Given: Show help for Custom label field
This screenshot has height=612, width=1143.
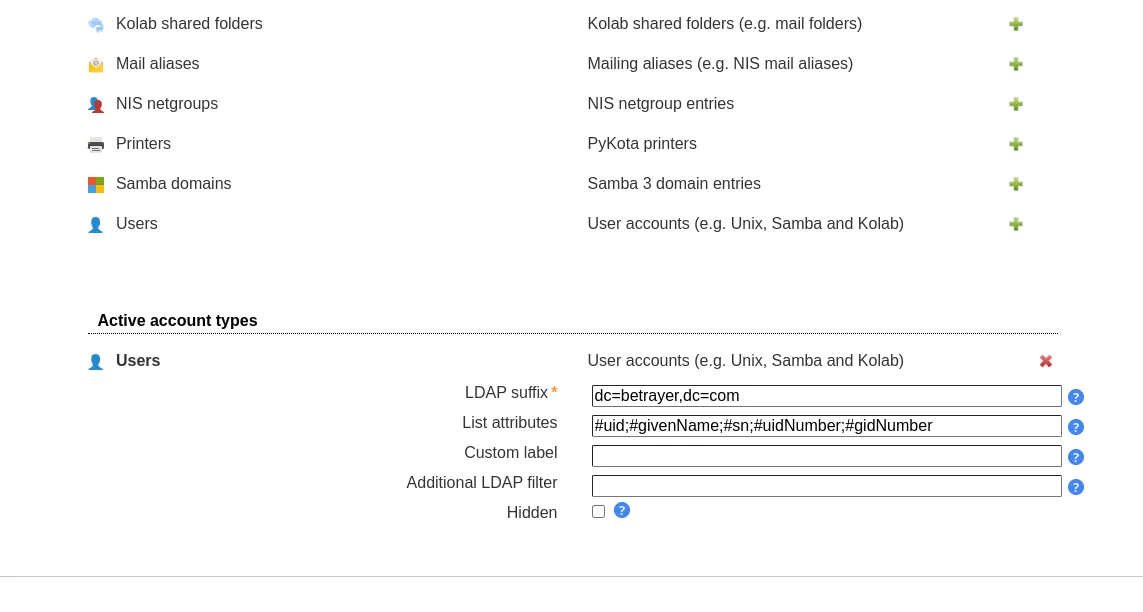Looking at the screenshot, I should 1075,457.
